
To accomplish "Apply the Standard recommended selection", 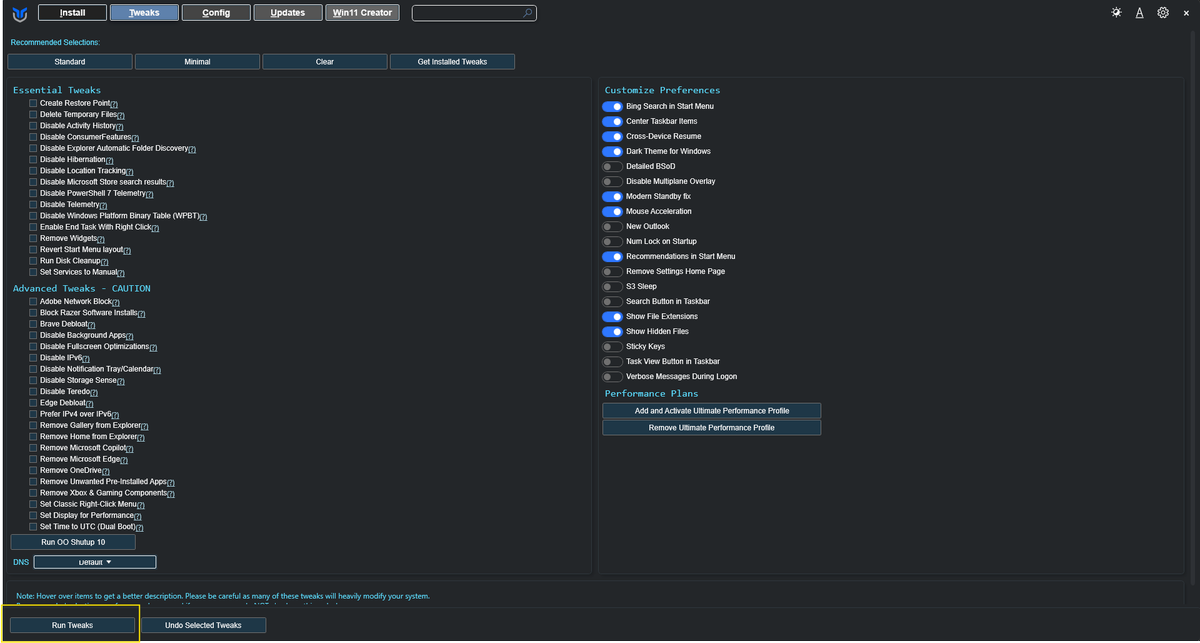I will click(x=70, y=62).
